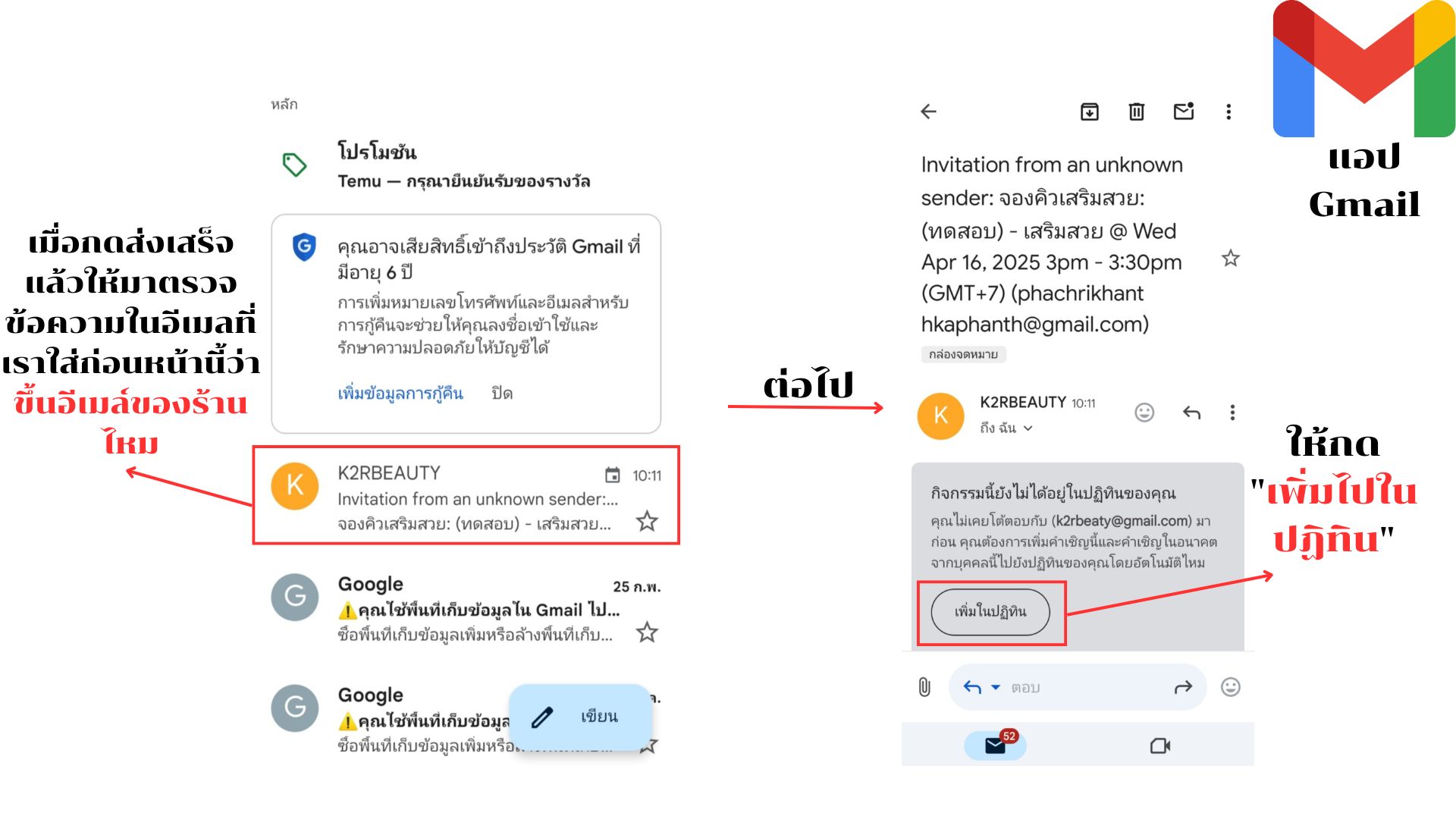The image size is (1456, 819).
Task: Add emoji reaction to K2RBEAUTY message
Action: 1144,413
